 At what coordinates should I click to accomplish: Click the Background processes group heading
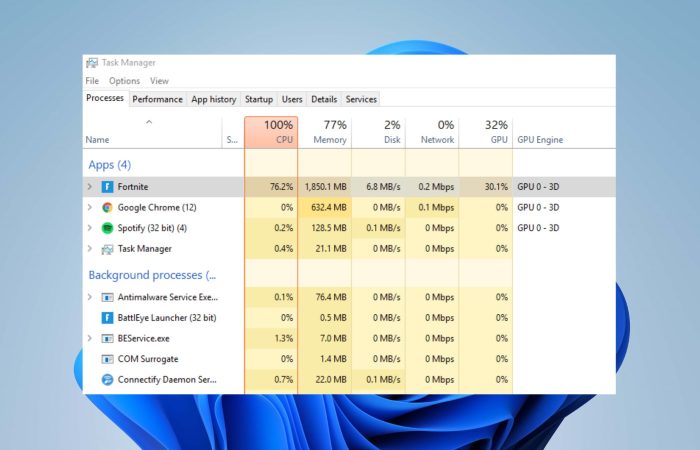point(152,275)
